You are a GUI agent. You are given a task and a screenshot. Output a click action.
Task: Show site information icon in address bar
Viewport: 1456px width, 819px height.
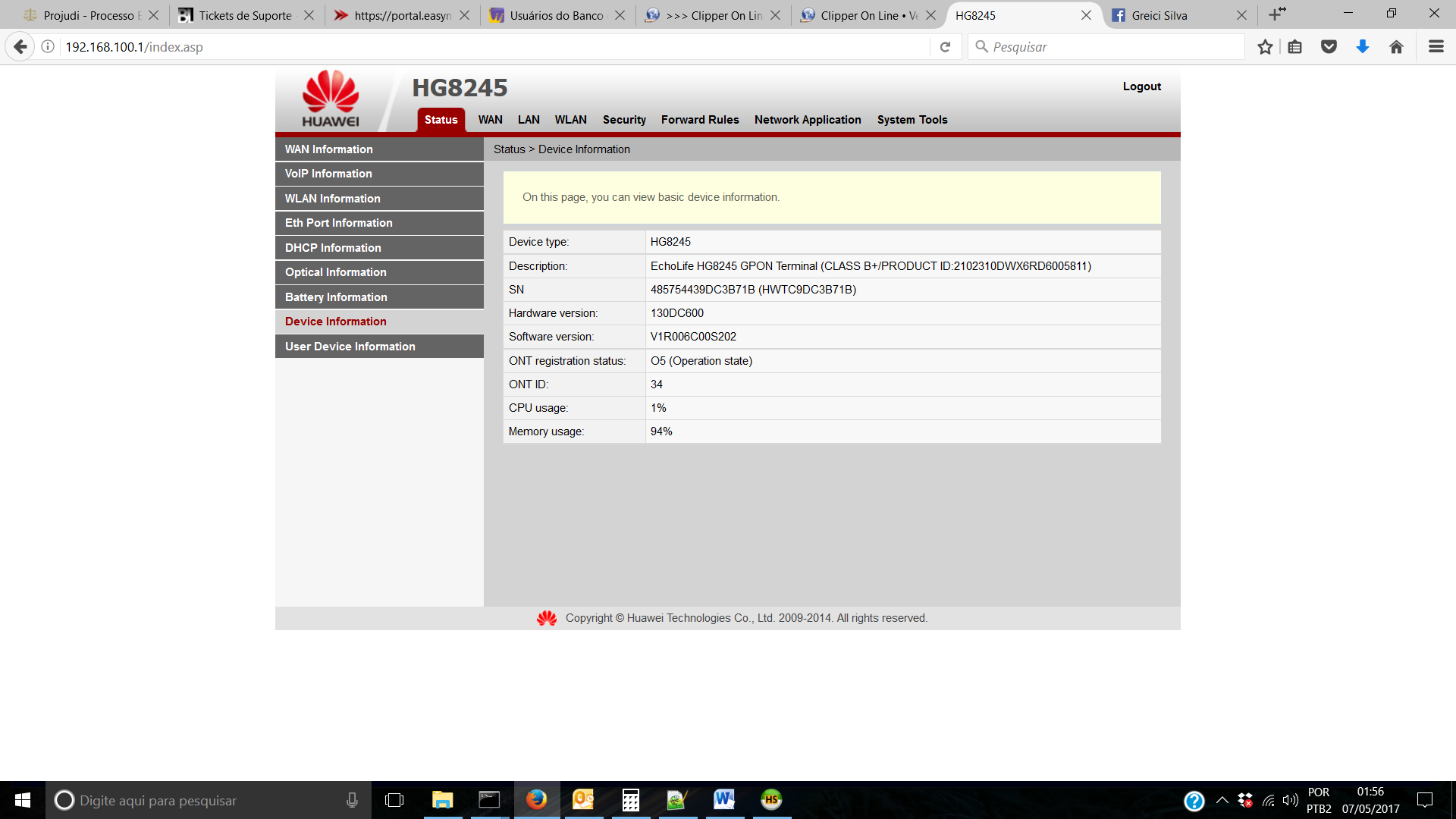click(x=48, y=47)
